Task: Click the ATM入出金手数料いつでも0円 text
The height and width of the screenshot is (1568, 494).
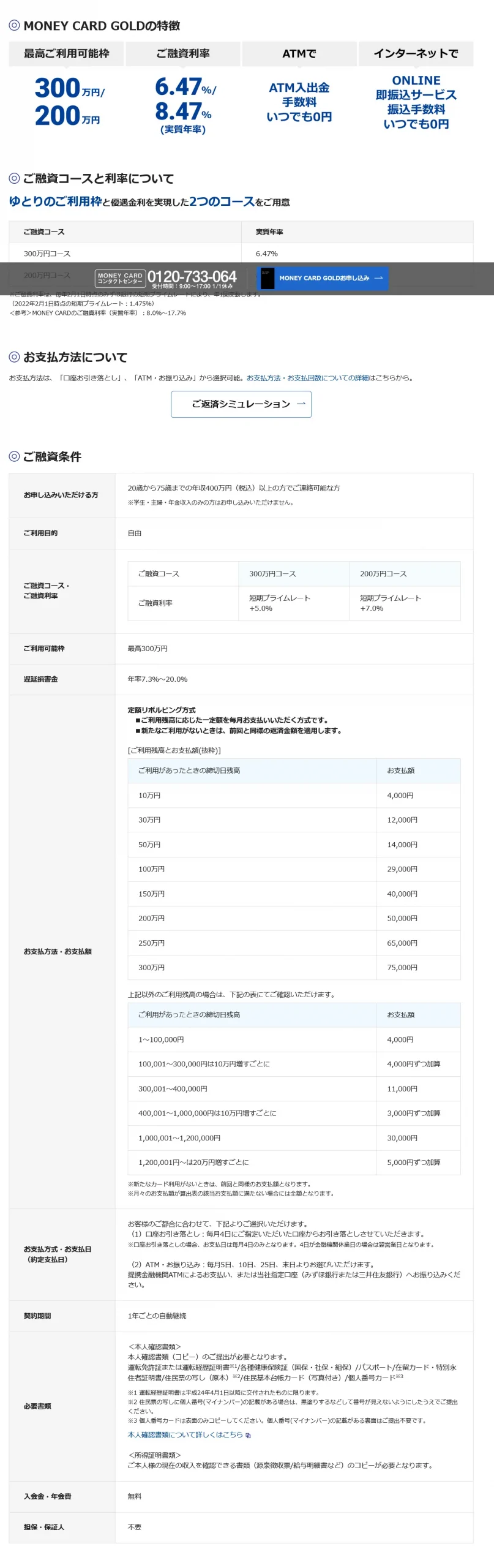Action: pos(299,102)
